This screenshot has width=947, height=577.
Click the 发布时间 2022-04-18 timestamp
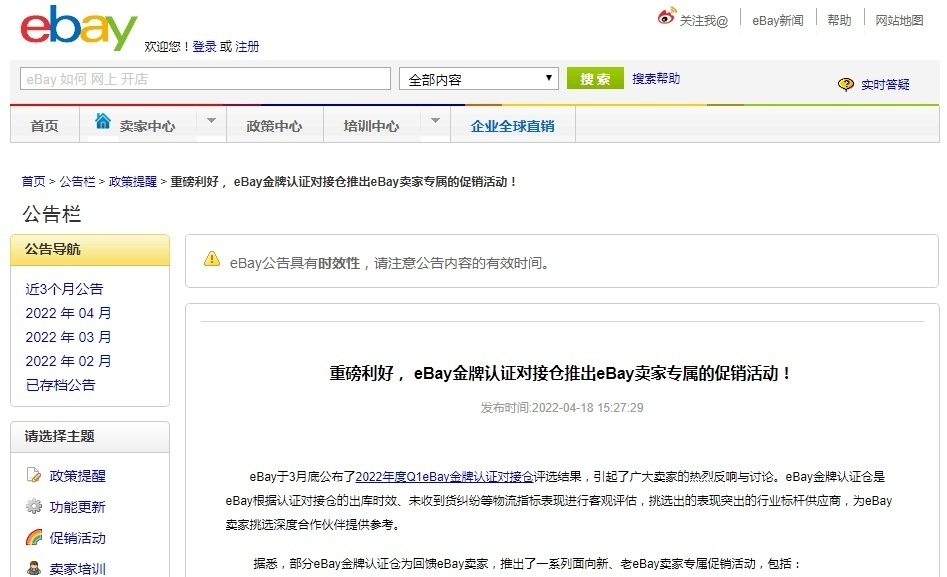pyautogui.click(x=562, y=408)
